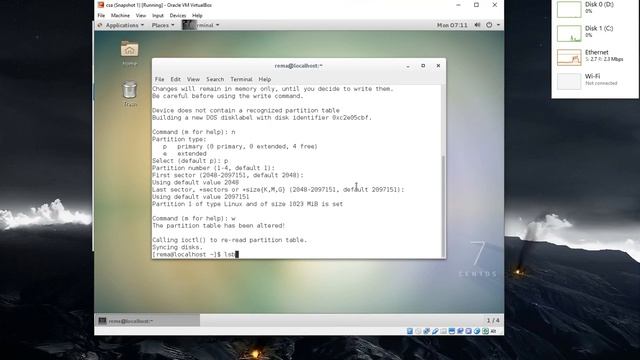This screenshot has height=360, width=640.
Task: Click the line 'Using default value 2048'
Action: tap(196, 182)
